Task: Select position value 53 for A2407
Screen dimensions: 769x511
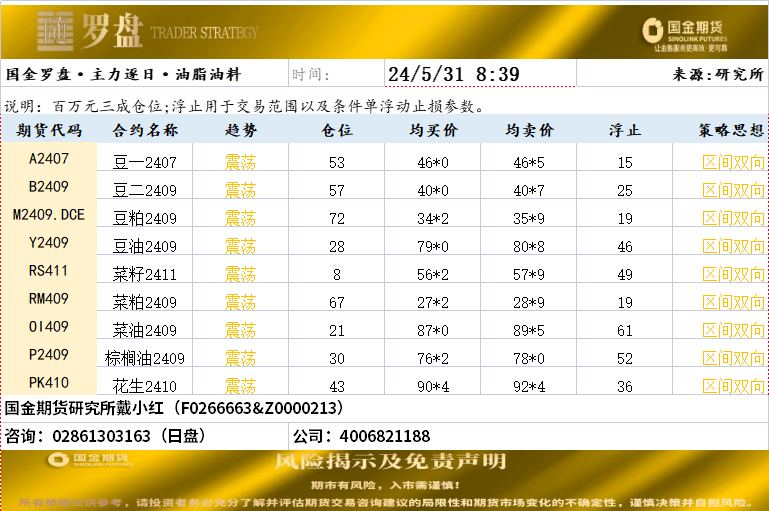Action: (x=336, y=162)
